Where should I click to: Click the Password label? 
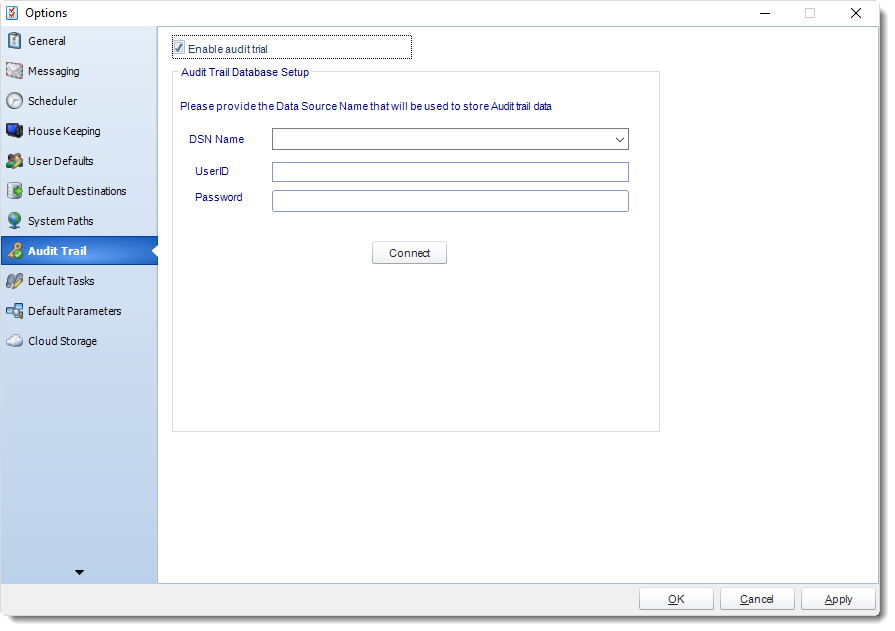pyautogui.click(x=219, y=198)
